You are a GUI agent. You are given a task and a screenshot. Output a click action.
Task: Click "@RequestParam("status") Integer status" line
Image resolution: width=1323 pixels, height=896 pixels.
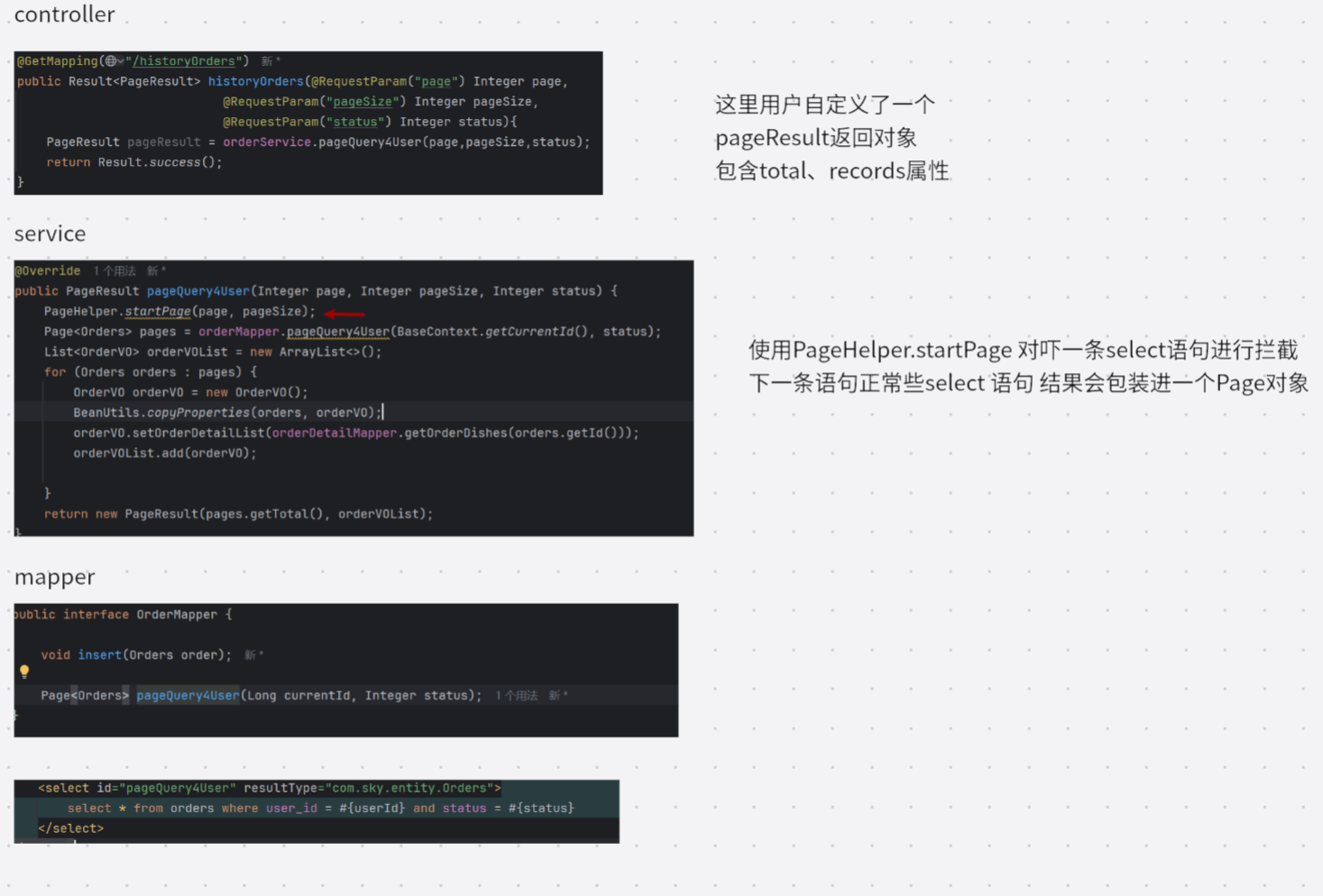[x=370, y=123]
